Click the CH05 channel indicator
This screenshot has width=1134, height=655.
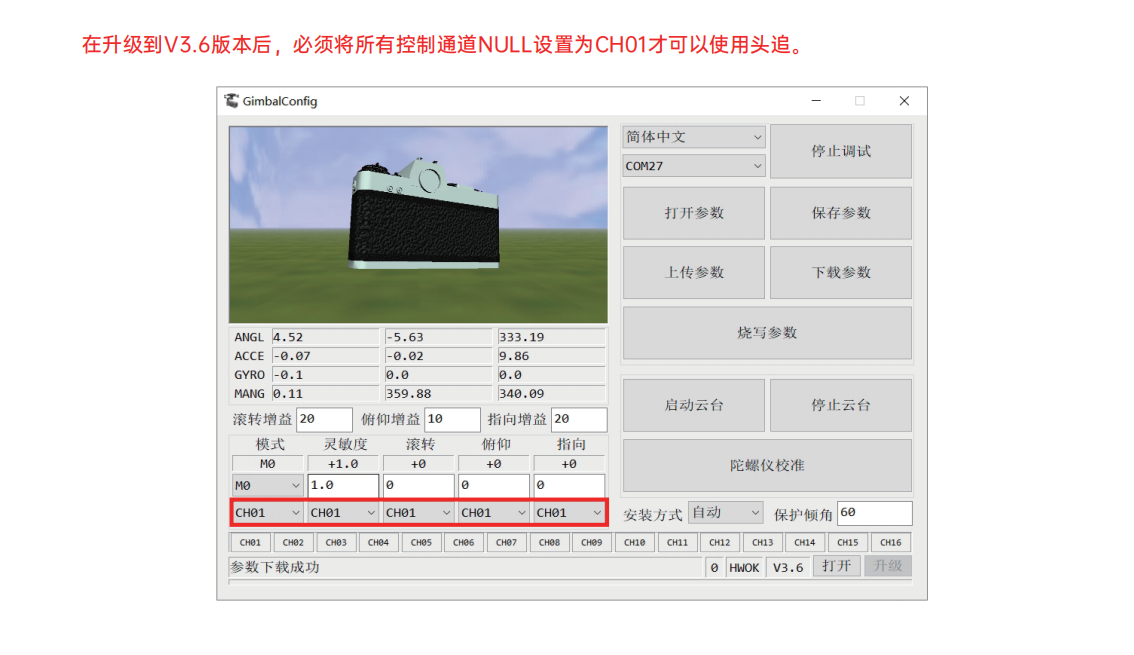coord(421,542)
